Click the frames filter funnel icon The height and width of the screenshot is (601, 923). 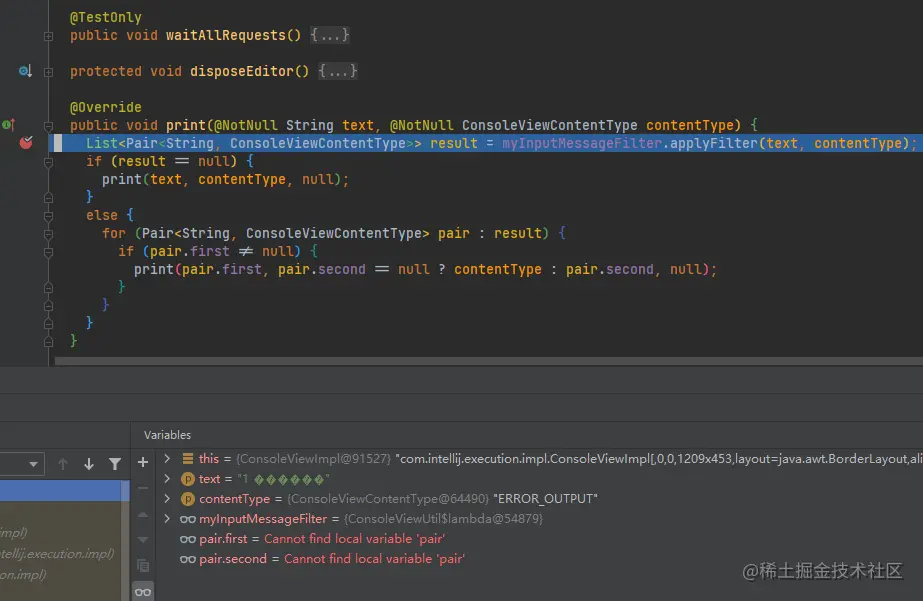pos(115,464)
